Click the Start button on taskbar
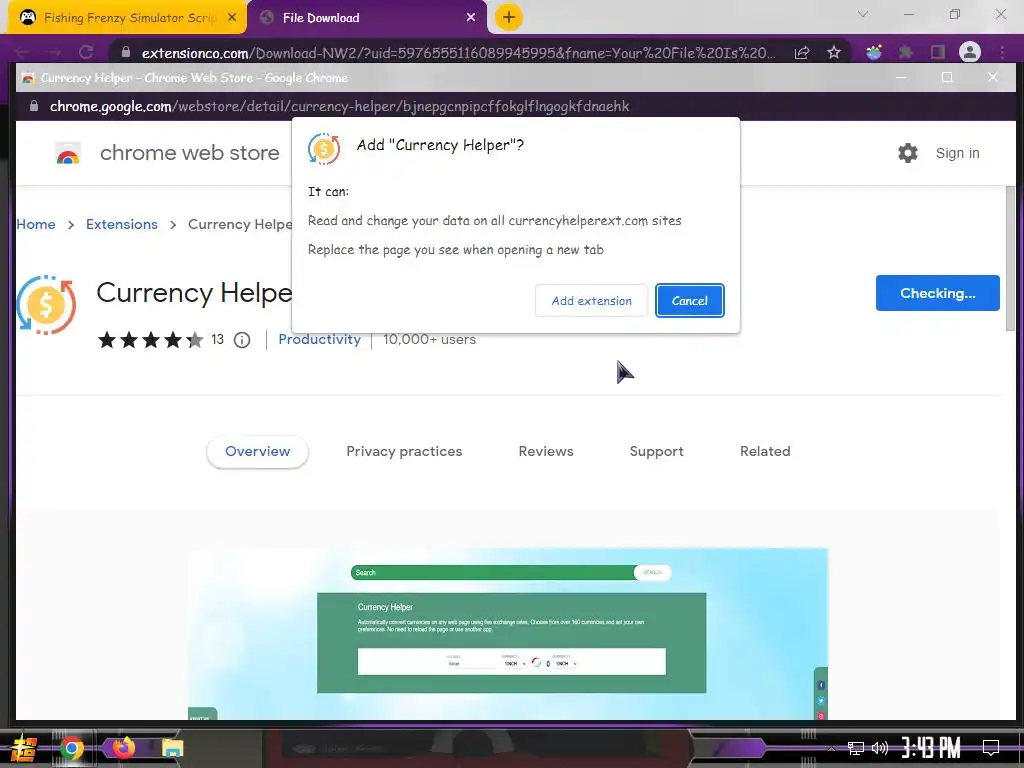Image resolution: width=1024 pixels, height=768 pixels. 24,748
